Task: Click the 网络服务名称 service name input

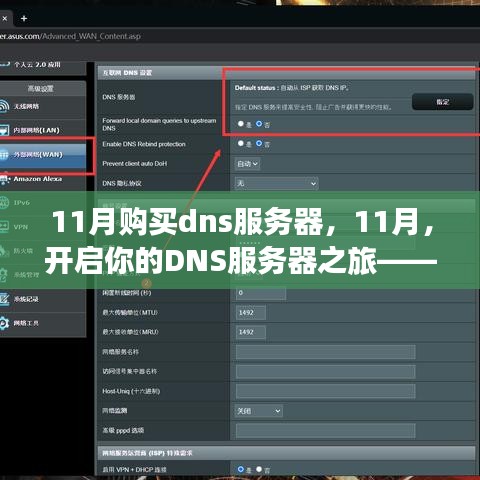Action: (x=326, y=352)
